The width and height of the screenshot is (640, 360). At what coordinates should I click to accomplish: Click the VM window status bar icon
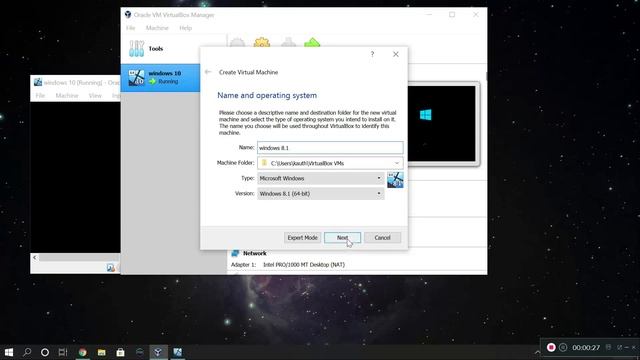111,268
